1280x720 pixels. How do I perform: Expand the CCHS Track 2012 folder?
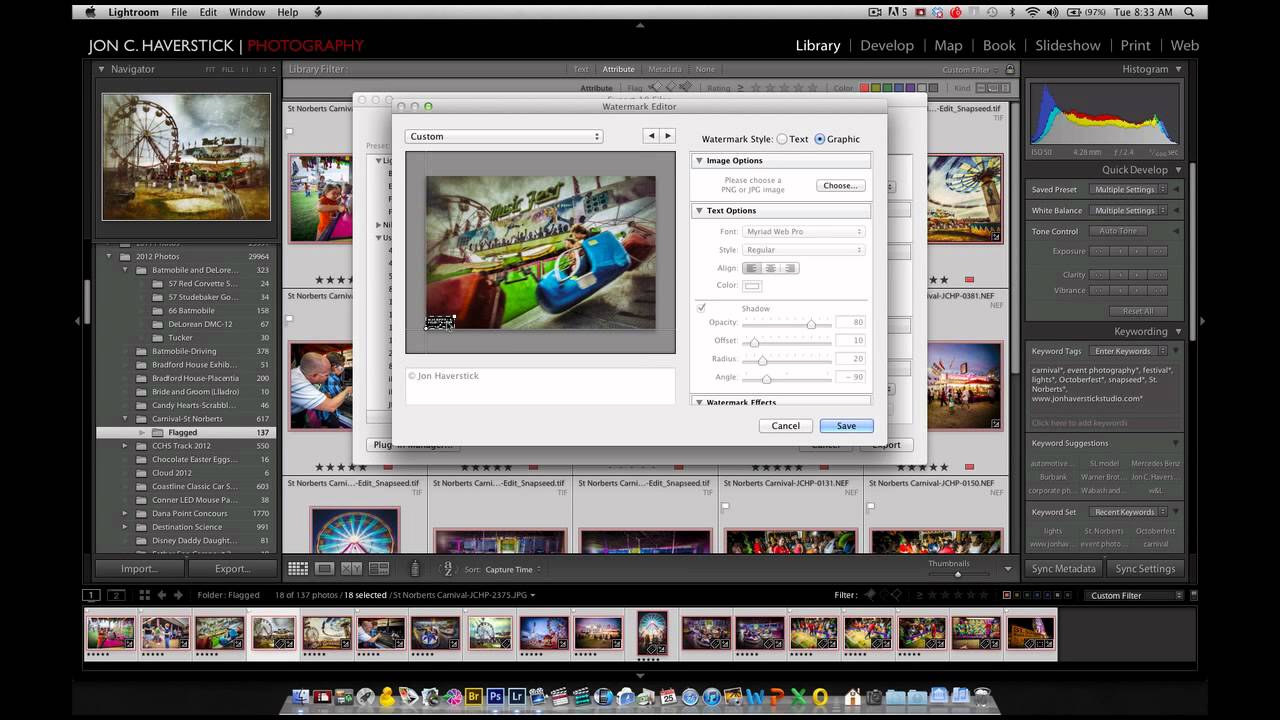(125, 446)
